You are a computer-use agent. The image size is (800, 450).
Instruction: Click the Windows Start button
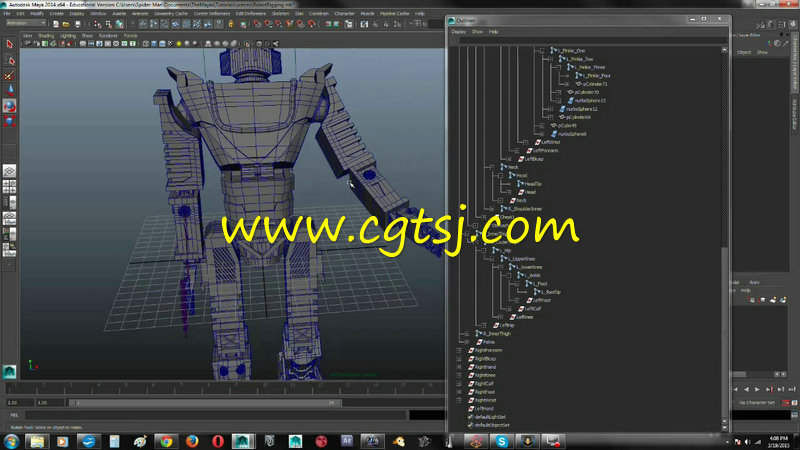(11, 441)
